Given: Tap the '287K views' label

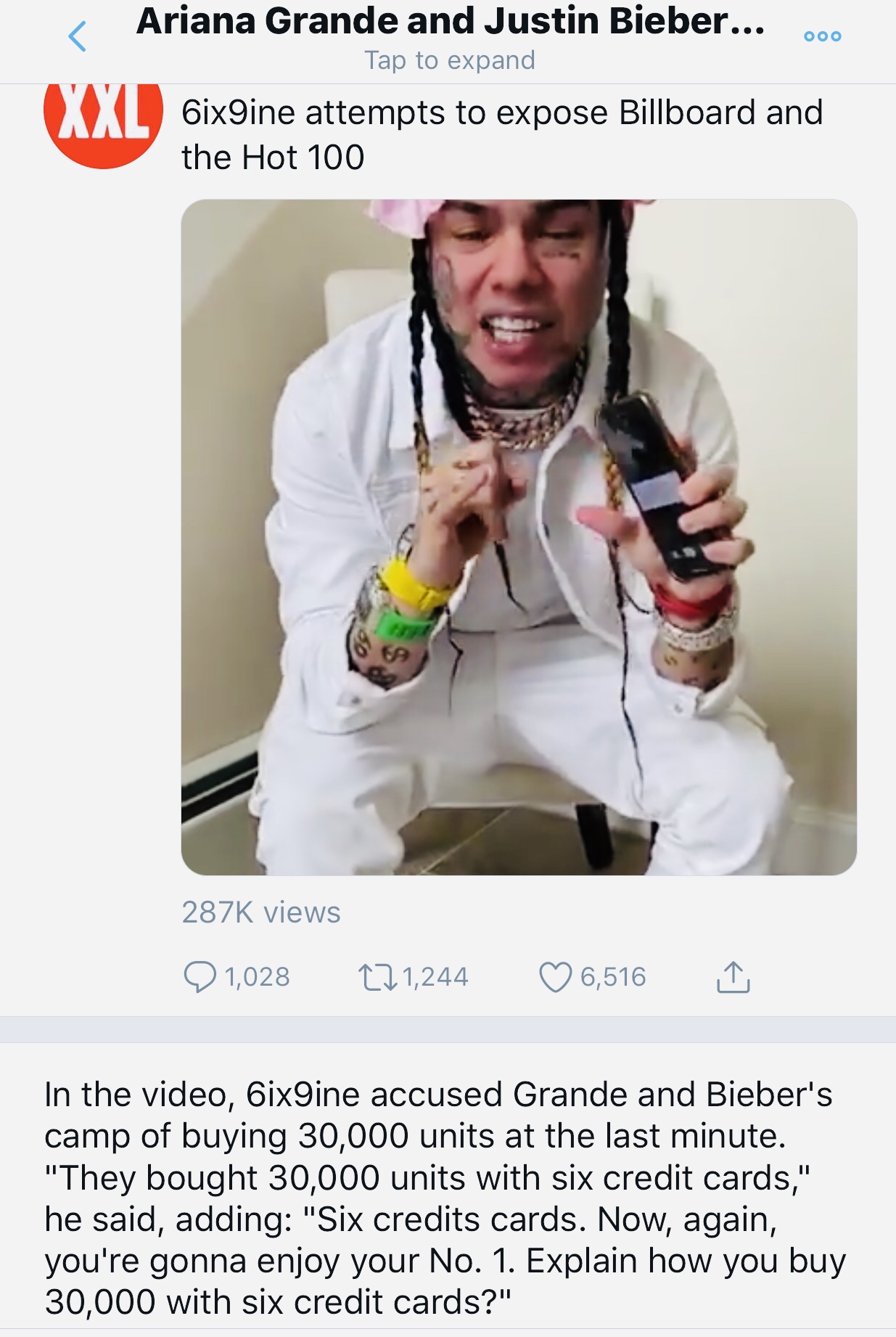Looking at the screenshot, I should click(x=261, y=912).
